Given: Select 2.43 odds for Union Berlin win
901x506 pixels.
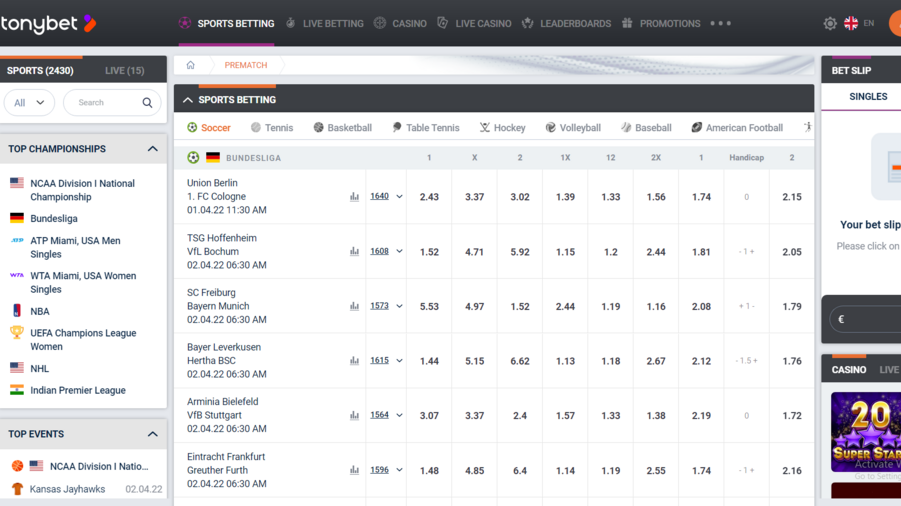Looking at the screenshot, I should pos(429,197).
